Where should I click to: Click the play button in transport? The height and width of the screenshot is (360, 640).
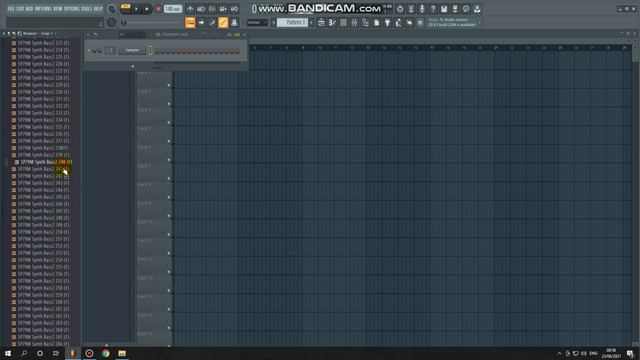[x=136, y=9]
